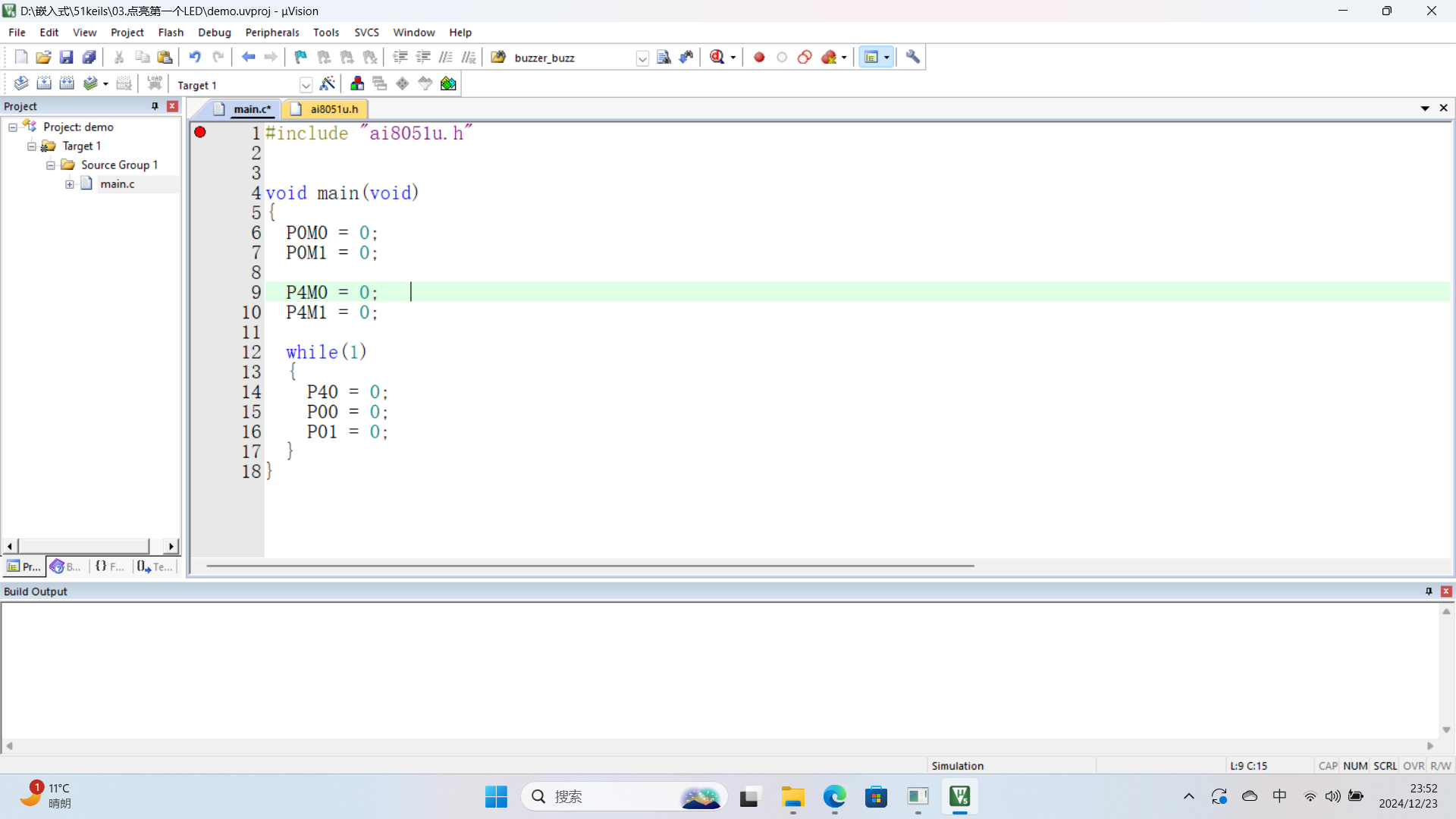The image size is (1456, 819).
Task: Open the Project menu
Action: tap(127, 32)
